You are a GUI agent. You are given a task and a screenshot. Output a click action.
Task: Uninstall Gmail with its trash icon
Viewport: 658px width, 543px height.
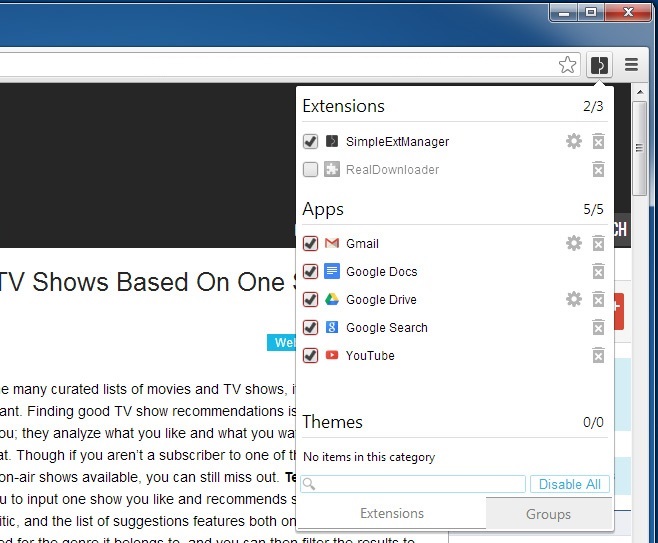pyautogui.click(x=598, y=243)
